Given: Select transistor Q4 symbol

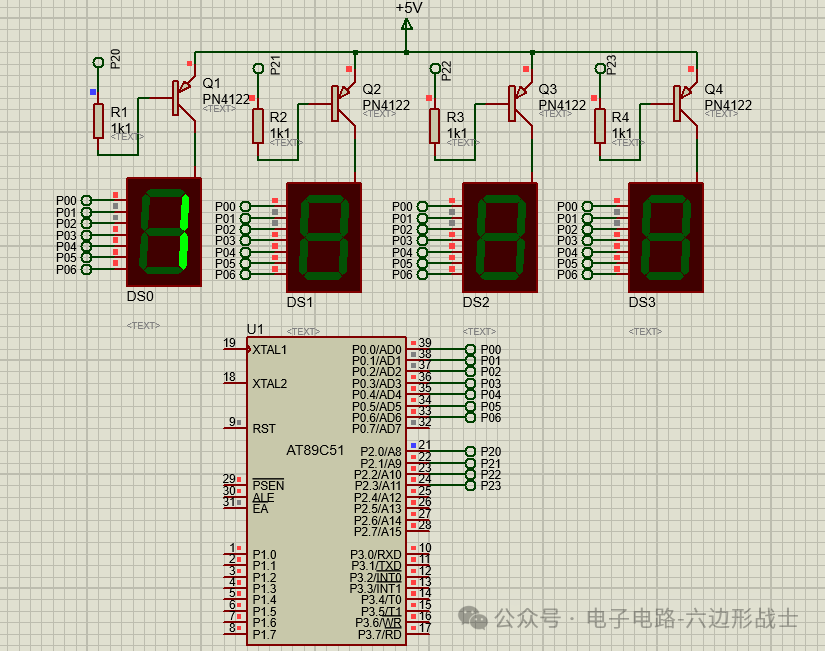Looking at the screenshot, I should click(685, 103).
